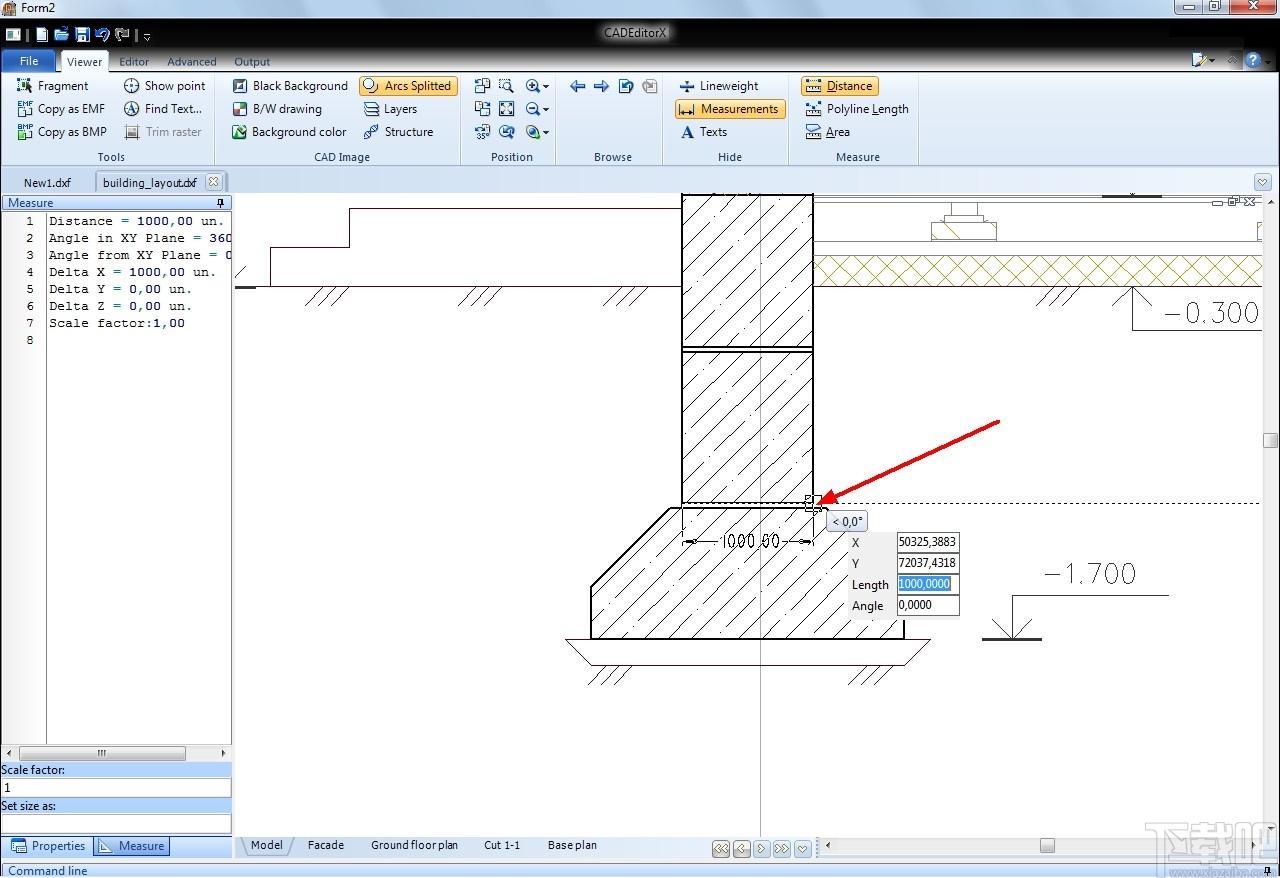This screenshot has width=1280, height=878.
Task: Toggle Arcs Splitted option
Action: tap(408, 86)
